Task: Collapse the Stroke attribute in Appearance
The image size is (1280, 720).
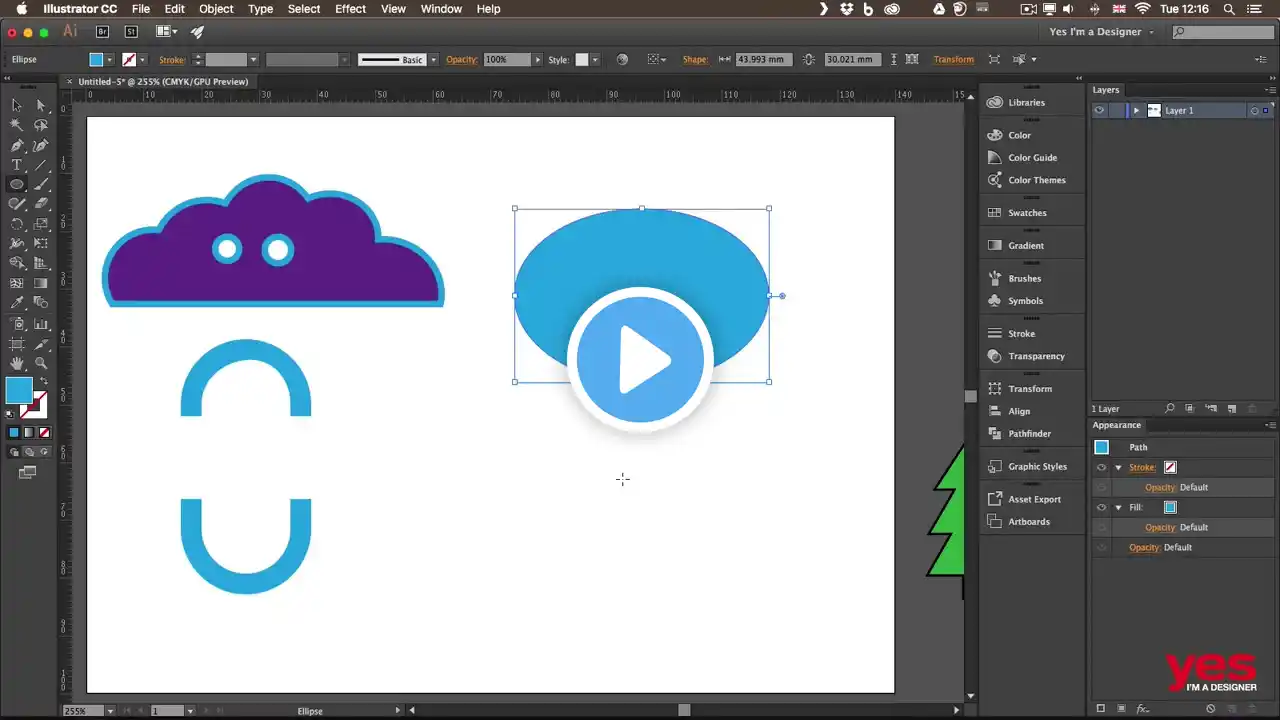Action: coord(1118,467)
